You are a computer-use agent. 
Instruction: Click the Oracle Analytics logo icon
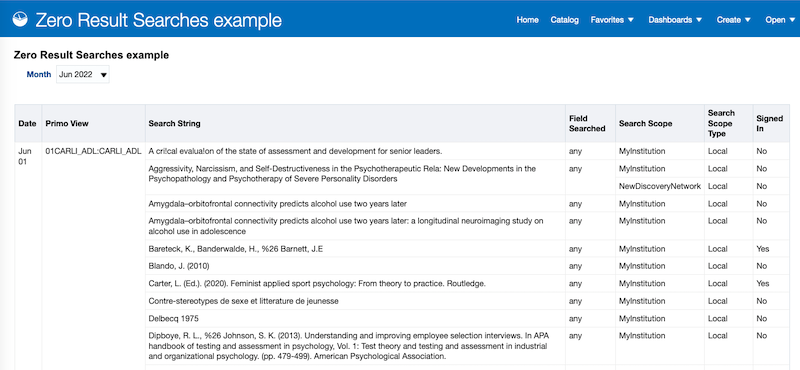19,20
